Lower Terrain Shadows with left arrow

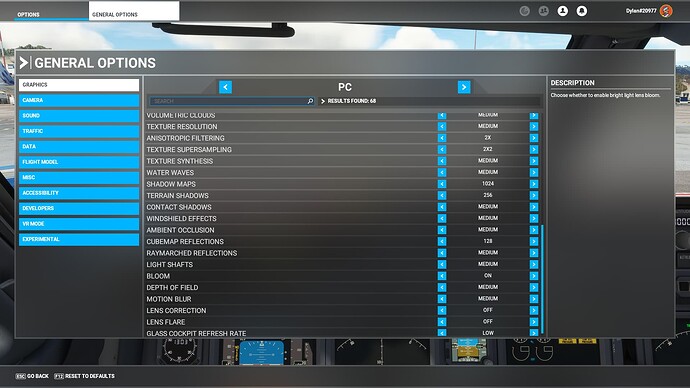(x=442, y=195)
